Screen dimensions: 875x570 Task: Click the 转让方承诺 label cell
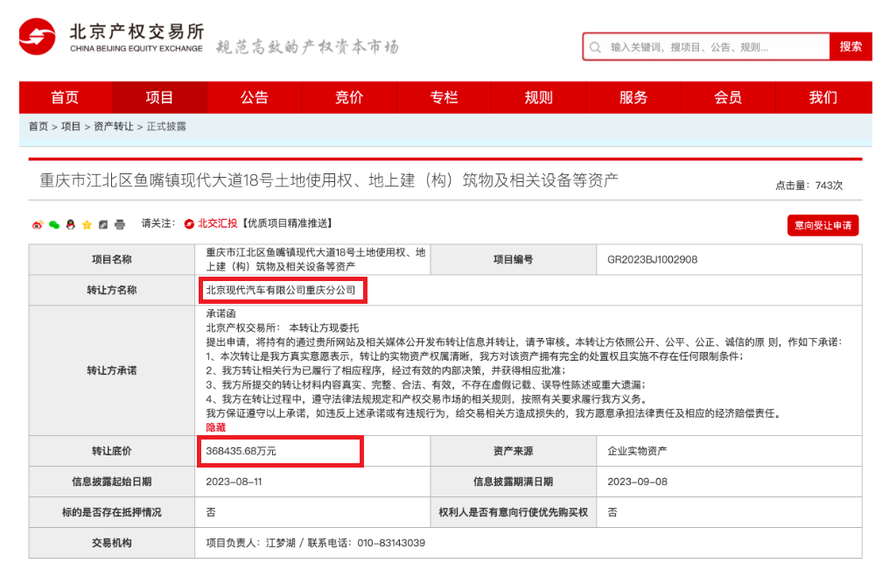coord(112,371)
